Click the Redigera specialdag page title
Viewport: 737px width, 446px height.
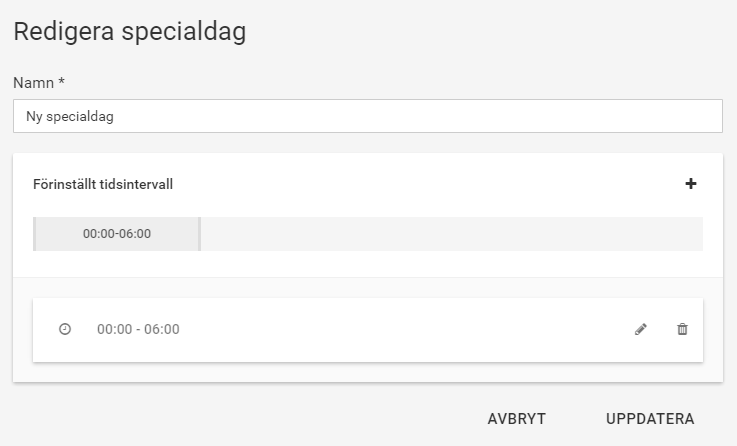130,32
